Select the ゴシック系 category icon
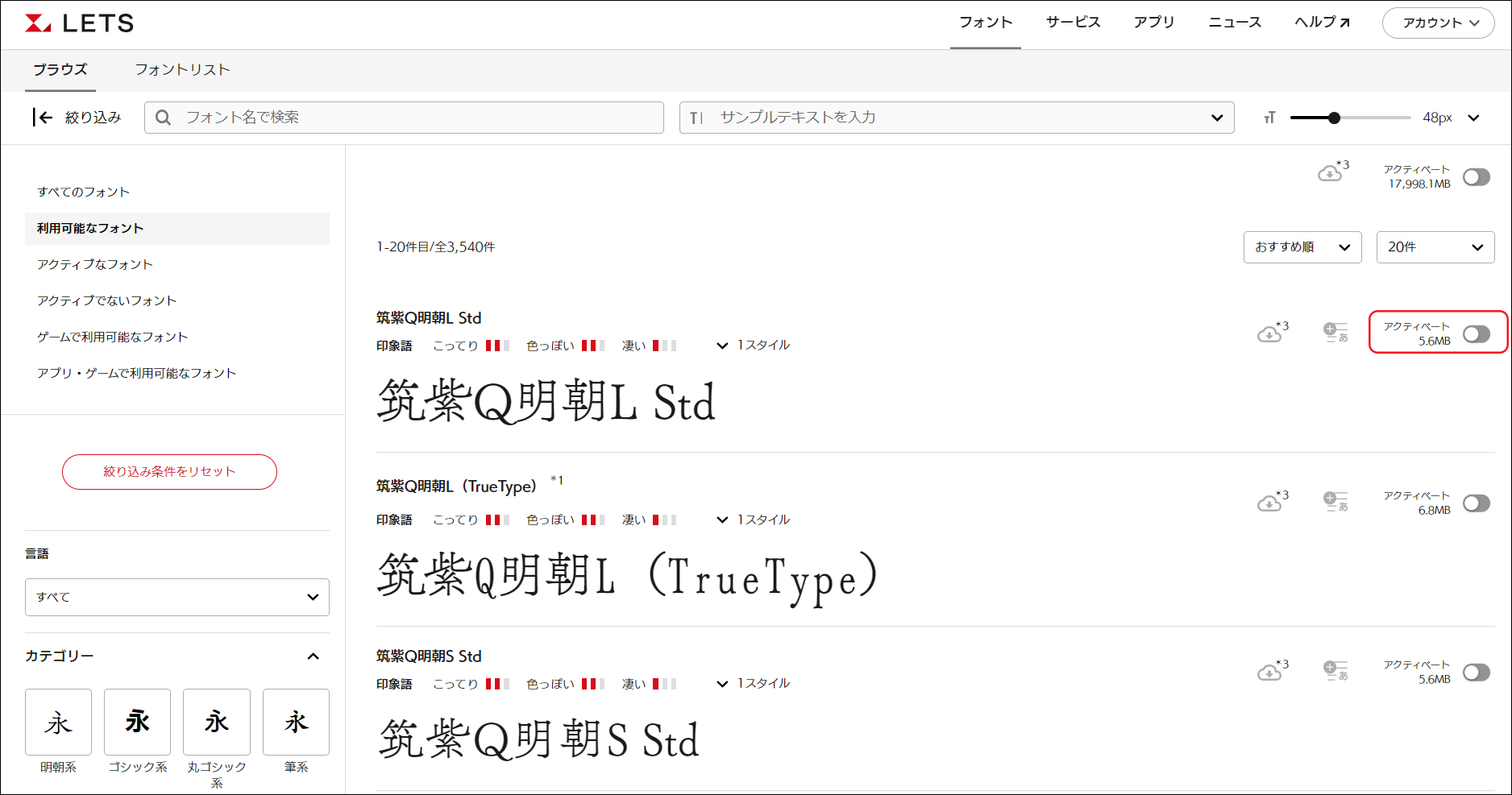The width and height of the screenshot is (1512, 795). click(137, 723)
